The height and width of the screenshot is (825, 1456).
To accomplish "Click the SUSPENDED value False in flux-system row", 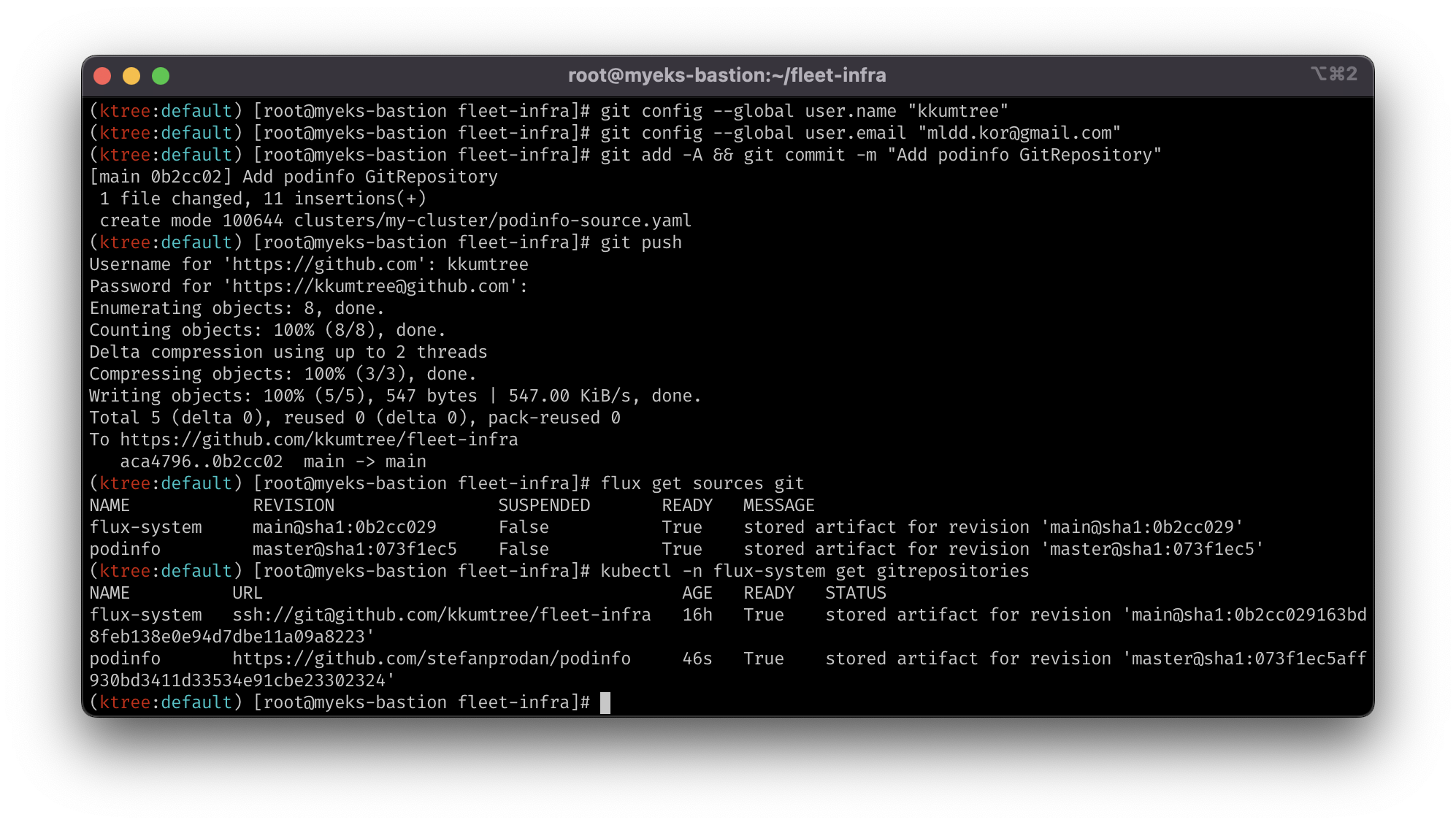I will tap(524, 527).
